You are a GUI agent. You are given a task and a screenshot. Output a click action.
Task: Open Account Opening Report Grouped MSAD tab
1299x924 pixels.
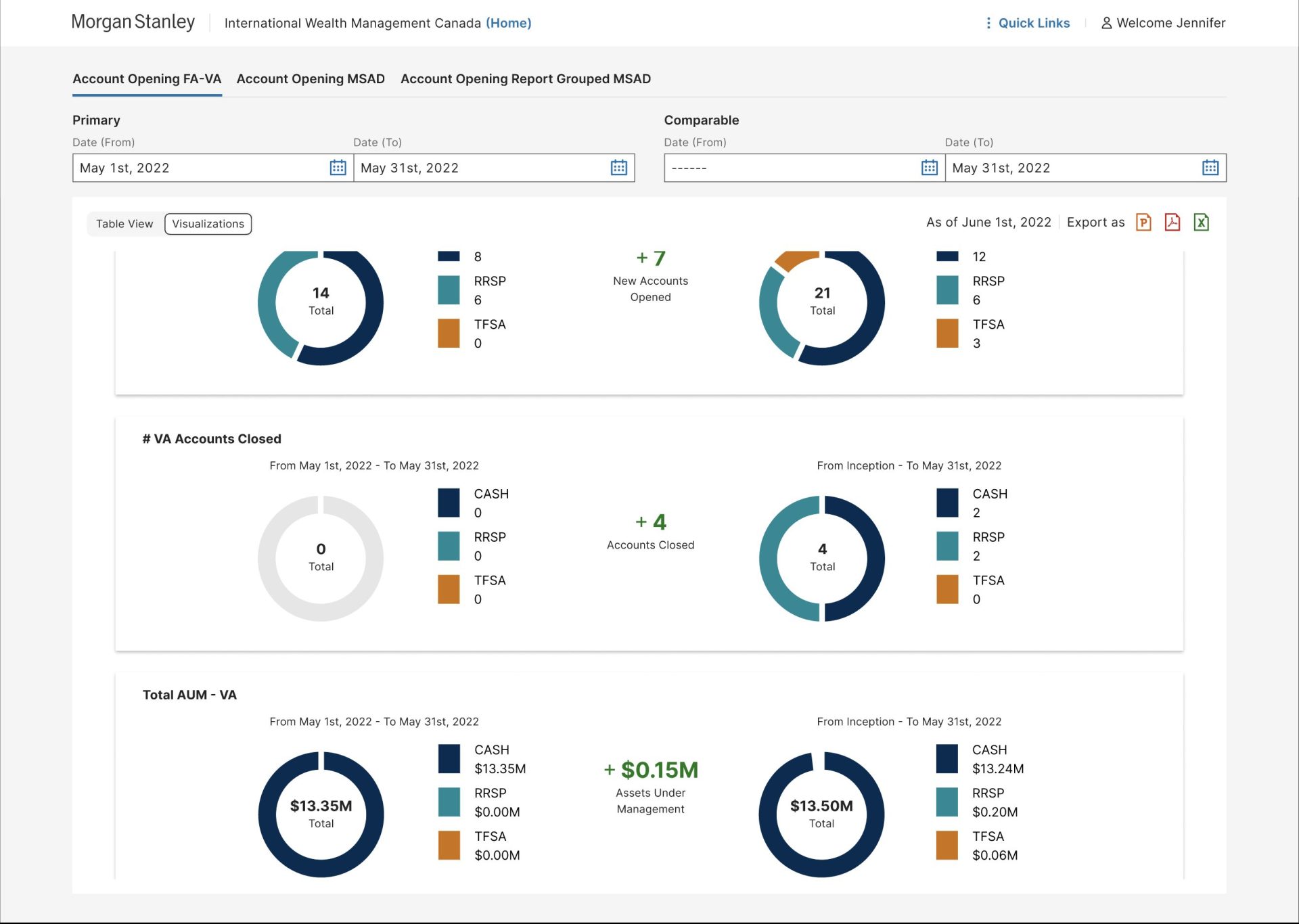[x=526, y=79]
